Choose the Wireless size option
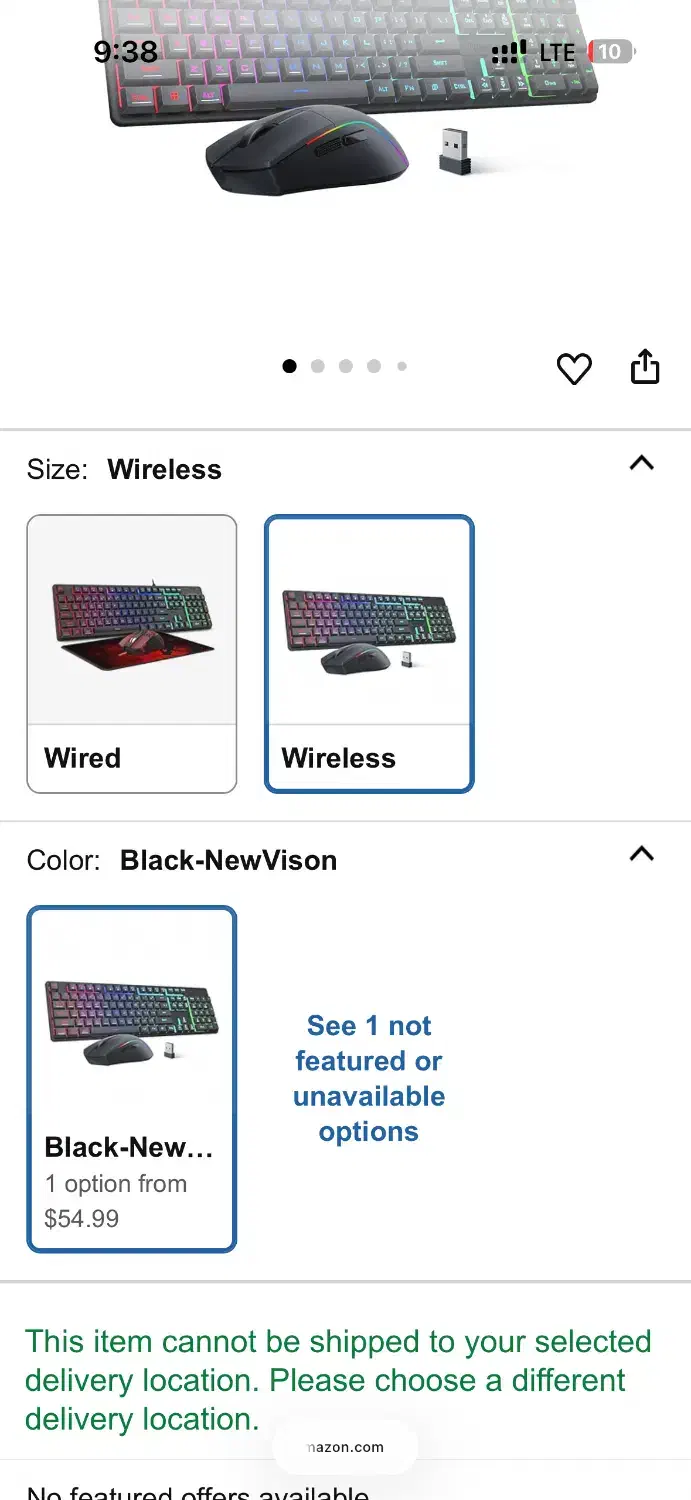Viewport: 691px width, 1500px height. tap(369, 653)
